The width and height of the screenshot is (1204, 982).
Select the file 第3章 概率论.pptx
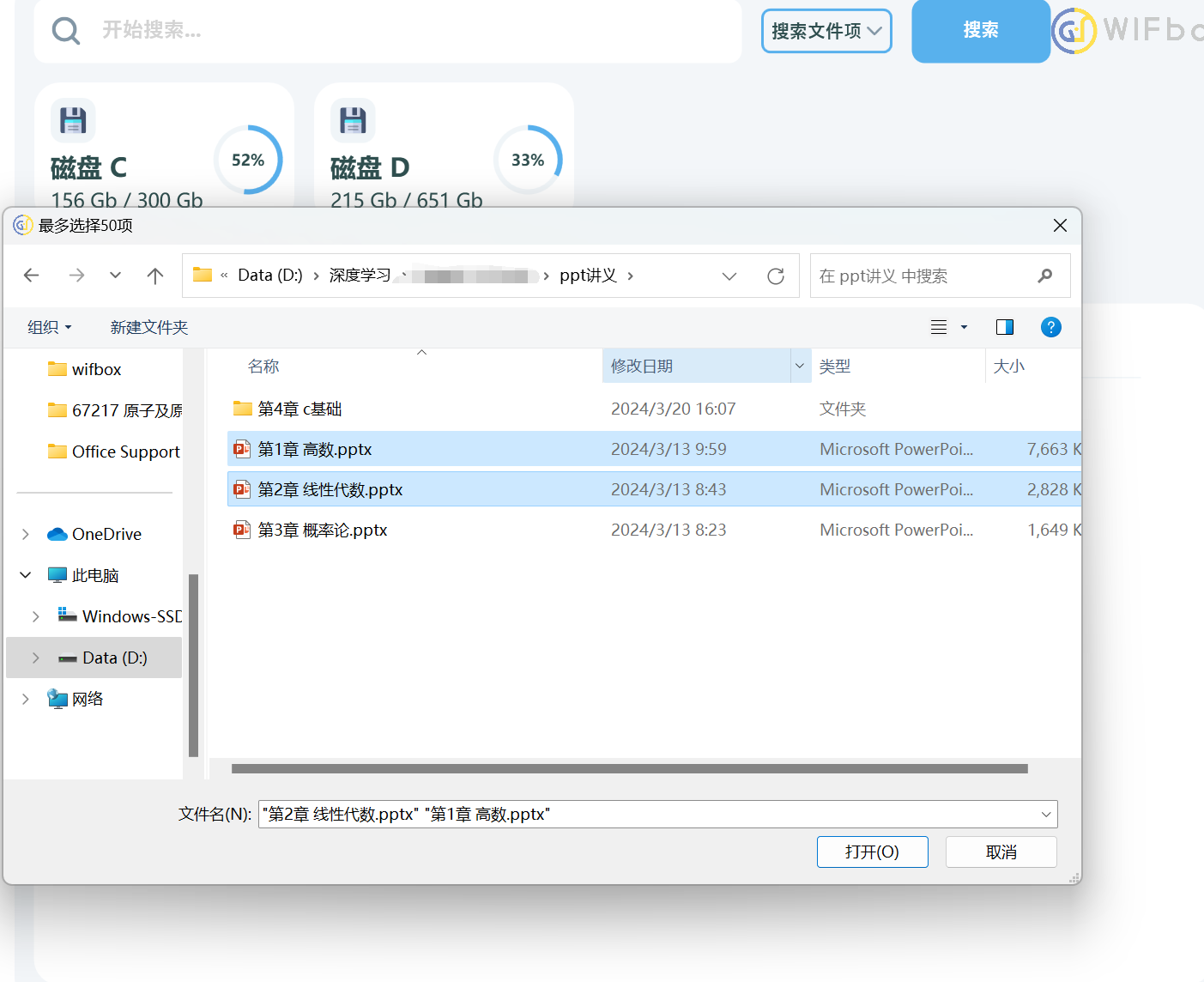(323, 530)
